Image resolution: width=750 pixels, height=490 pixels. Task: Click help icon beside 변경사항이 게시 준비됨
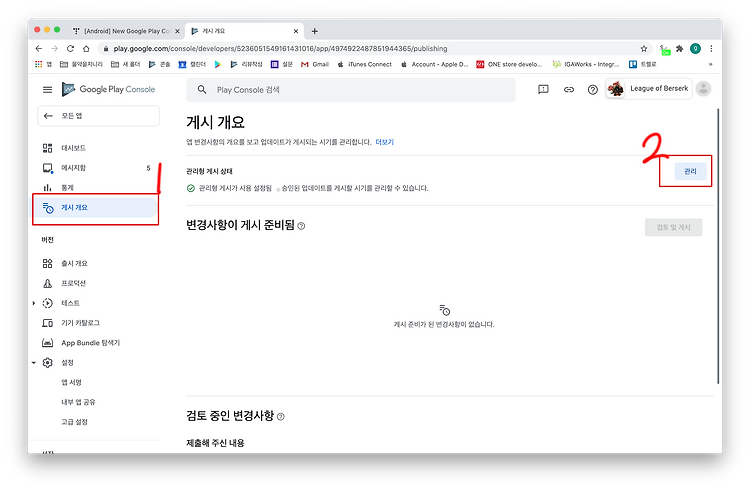pos(301,226)
